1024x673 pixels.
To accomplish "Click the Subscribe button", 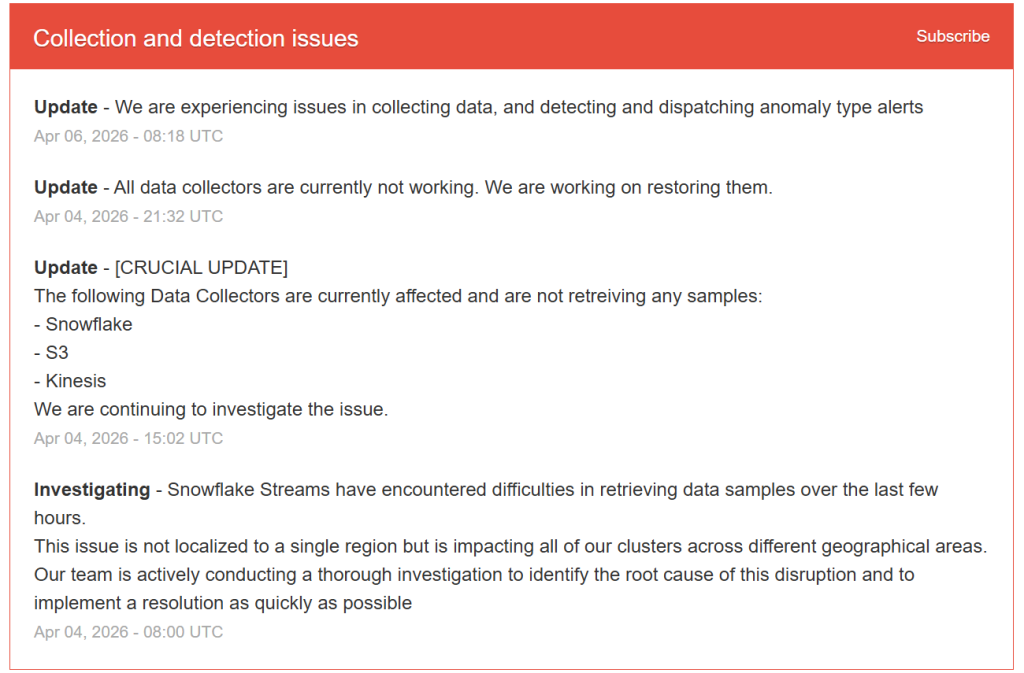I will (952, 36).
